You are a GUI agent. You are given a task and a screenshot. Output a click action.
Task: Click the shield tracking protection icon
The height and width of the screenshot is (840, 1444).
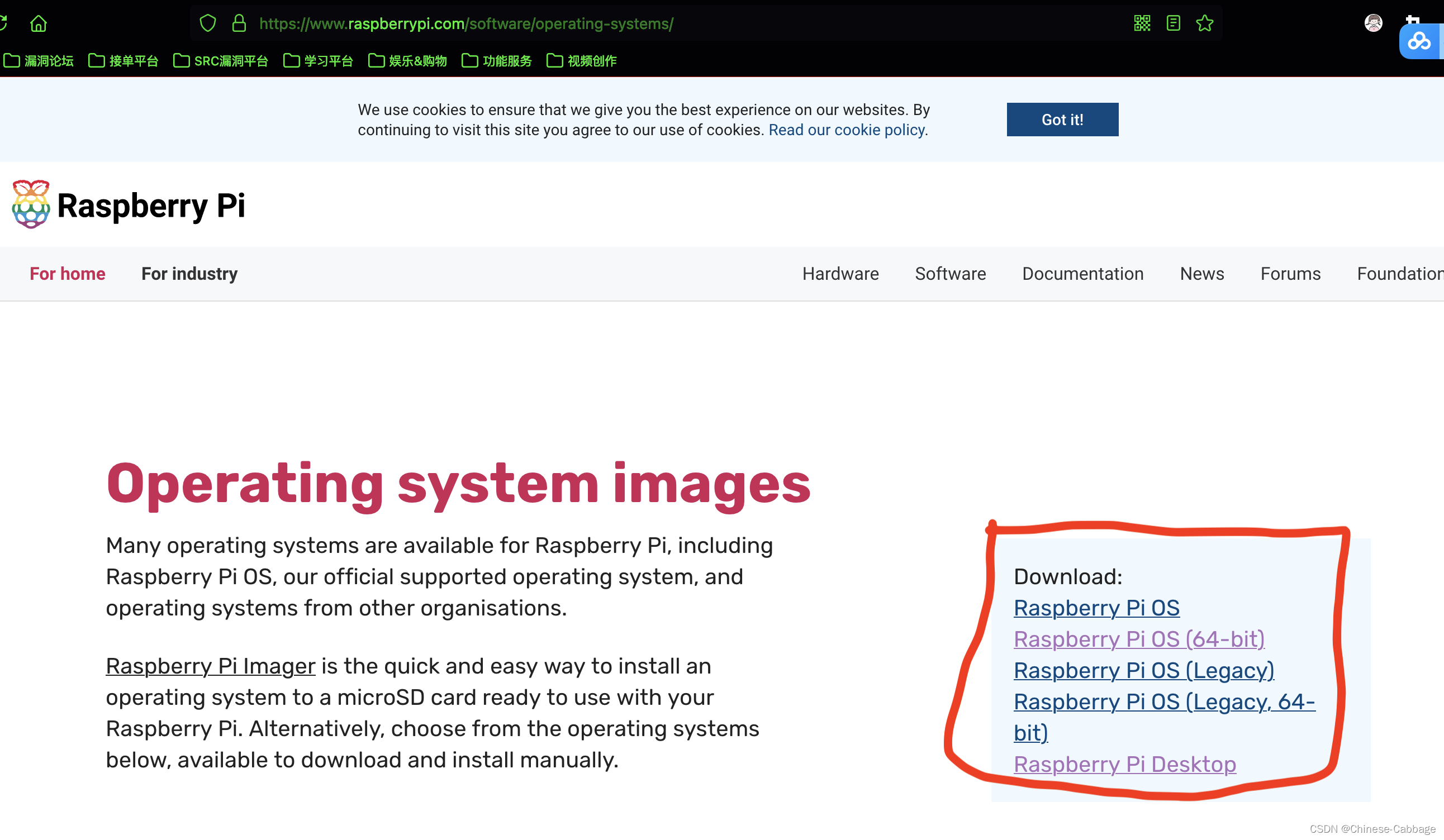207,23
